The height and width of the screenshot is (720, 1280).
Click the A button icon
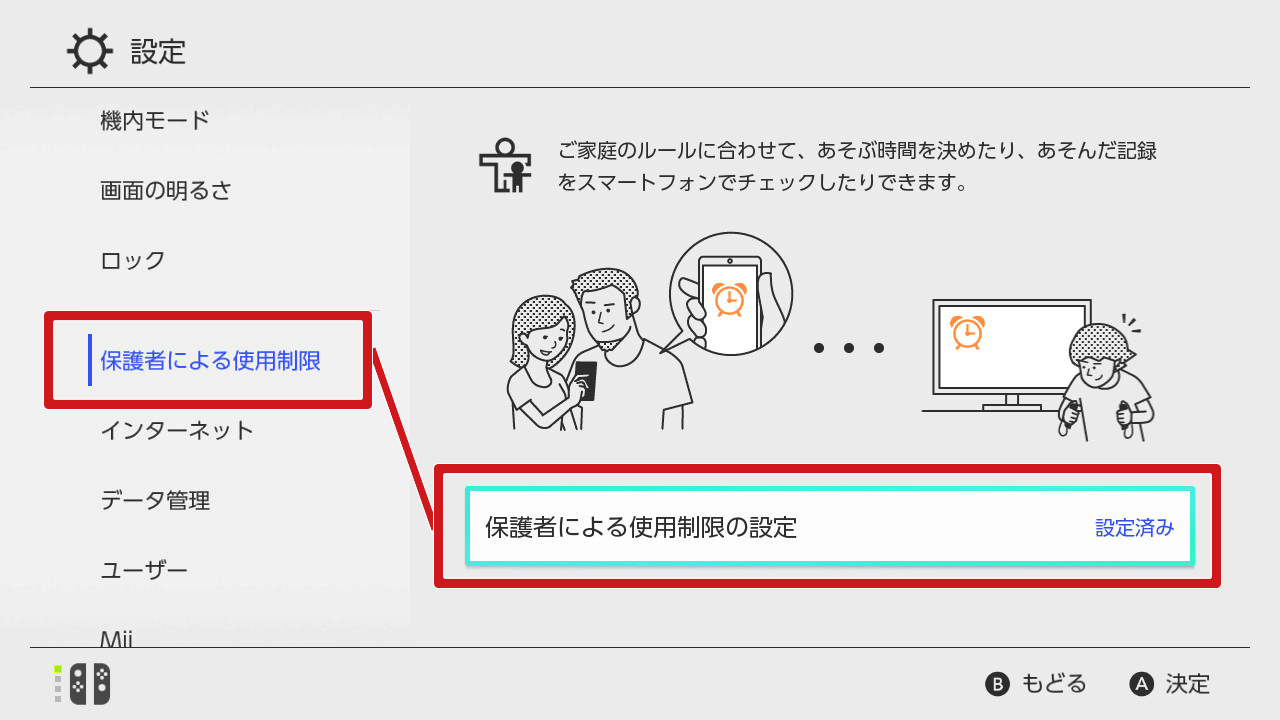[1142, 684]
